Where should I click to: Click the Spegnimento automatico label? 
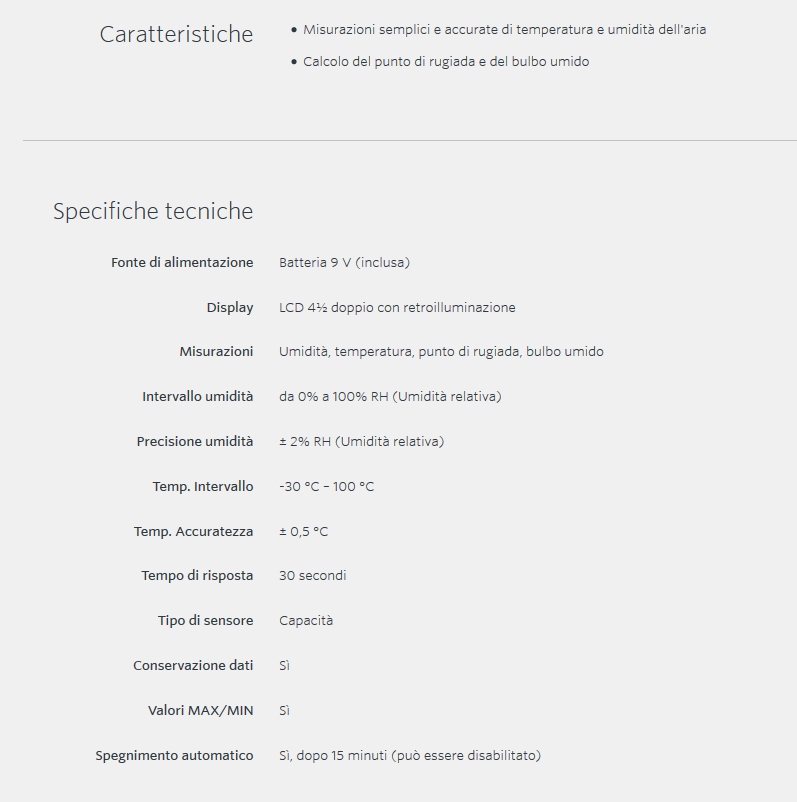174,755
